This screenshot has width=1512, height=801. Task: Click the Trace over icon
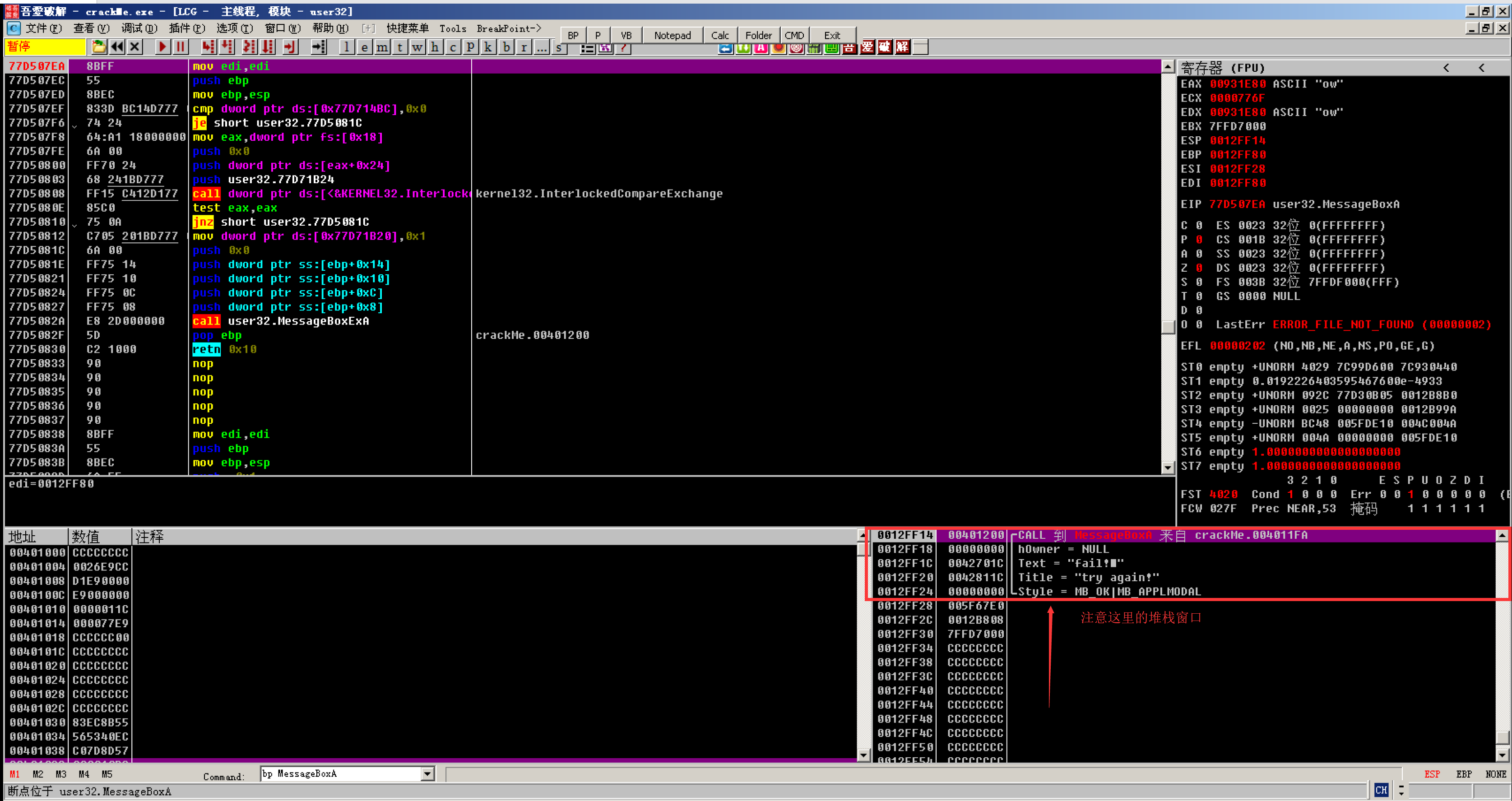point(268,47)
